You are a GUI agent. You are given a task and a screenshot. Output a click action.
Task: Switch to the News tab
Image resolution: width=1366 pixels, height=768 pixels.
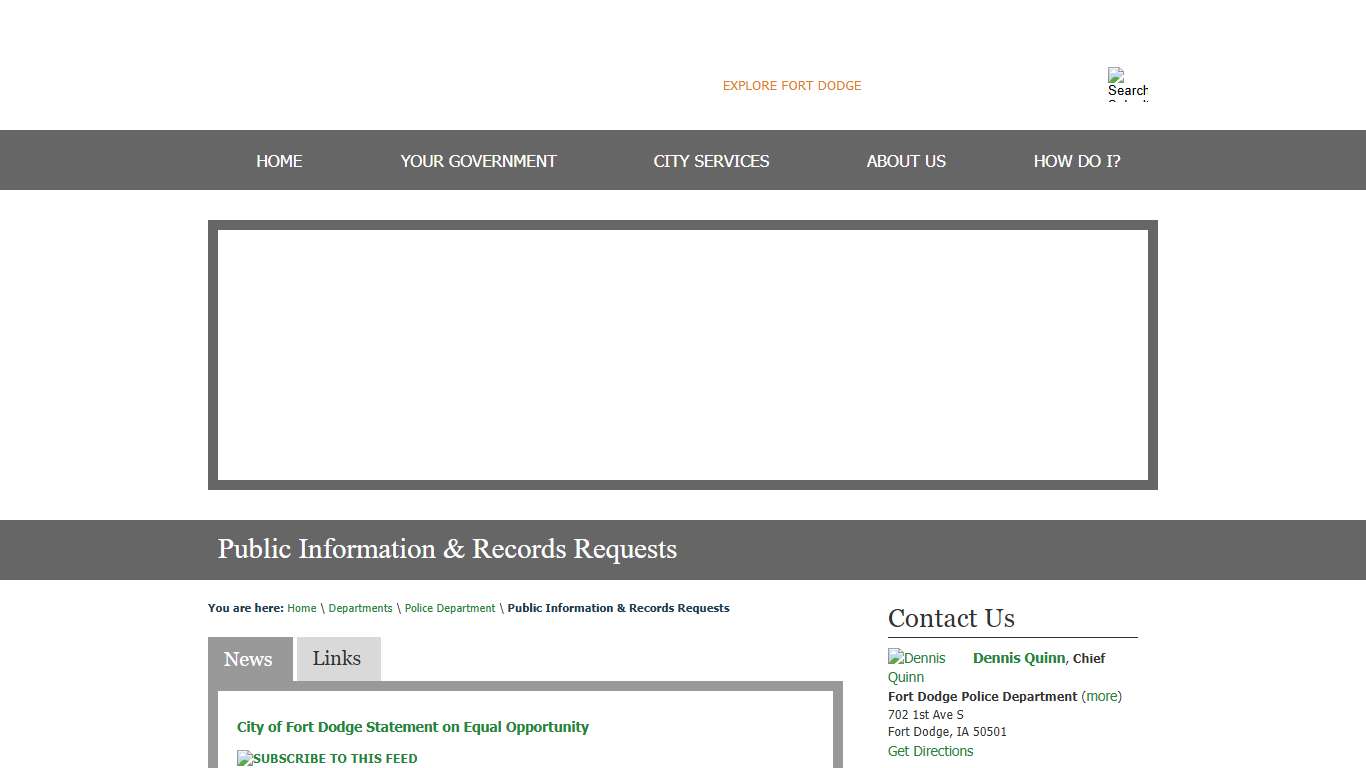(248, 658)
